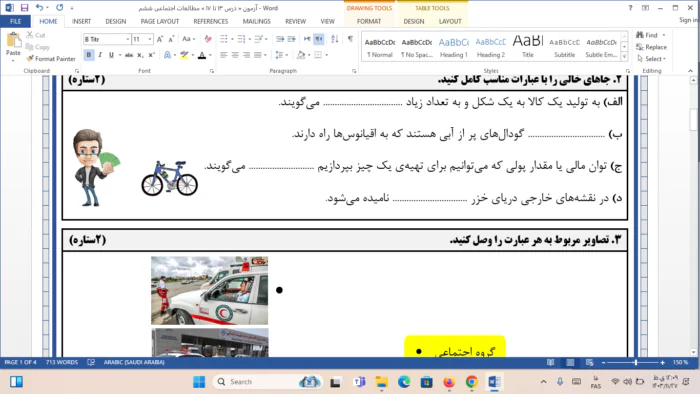Screen dimensions: 700x394
Task: Increase font size with Grow Font
Action: (160, 39)
